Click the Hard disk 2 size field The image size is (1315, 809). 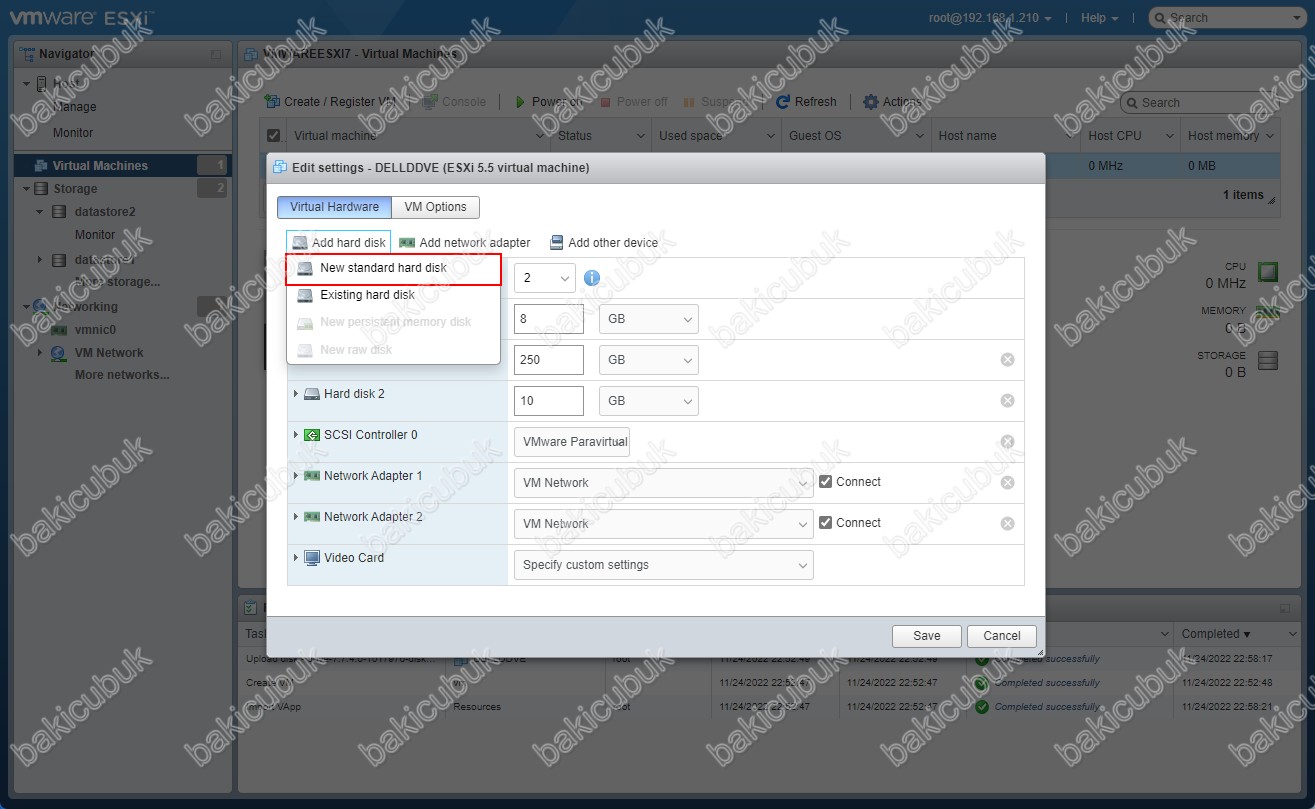[549, 401]
